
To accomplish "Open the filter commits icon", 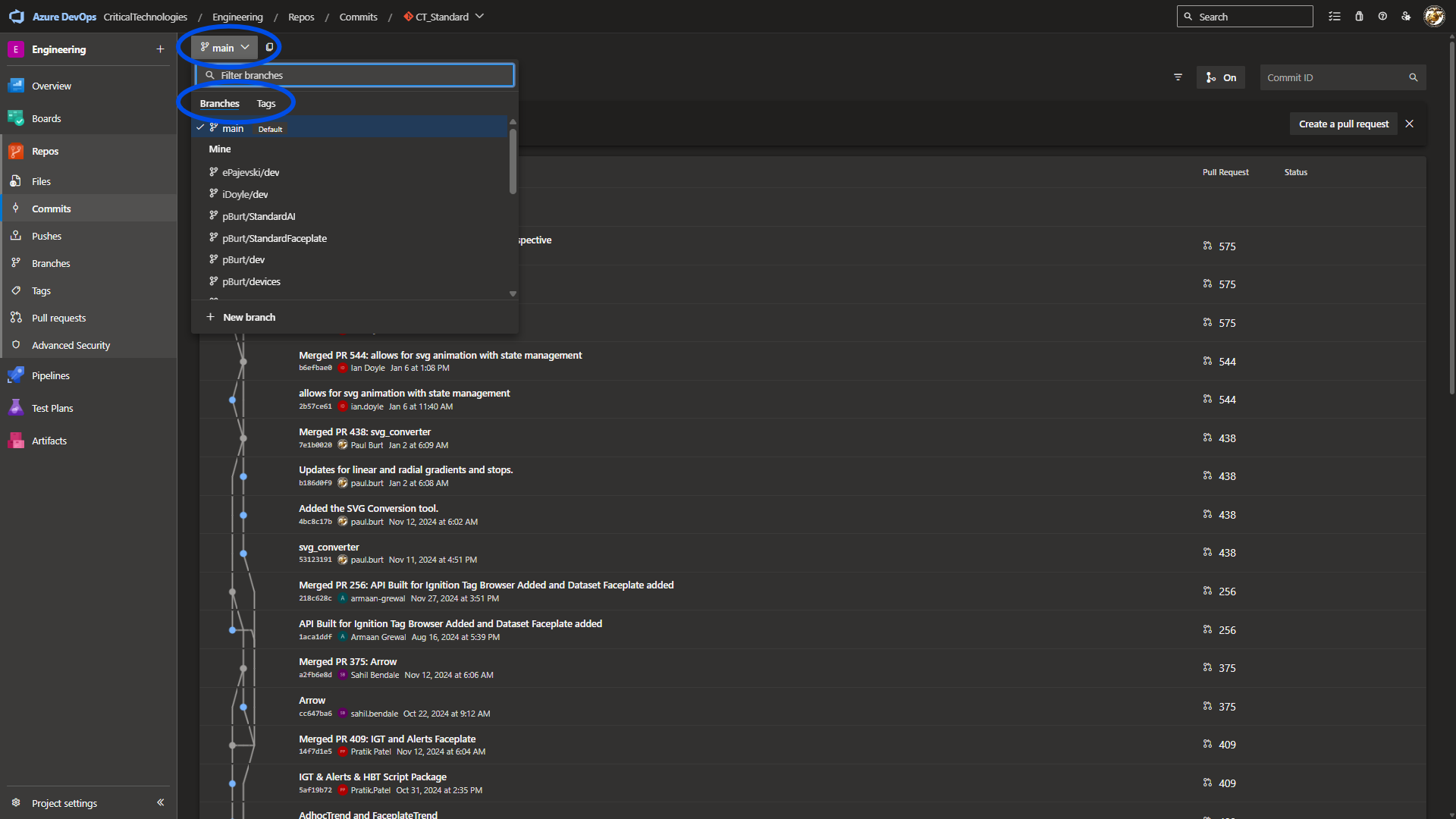I will [x=1178, y=77].
